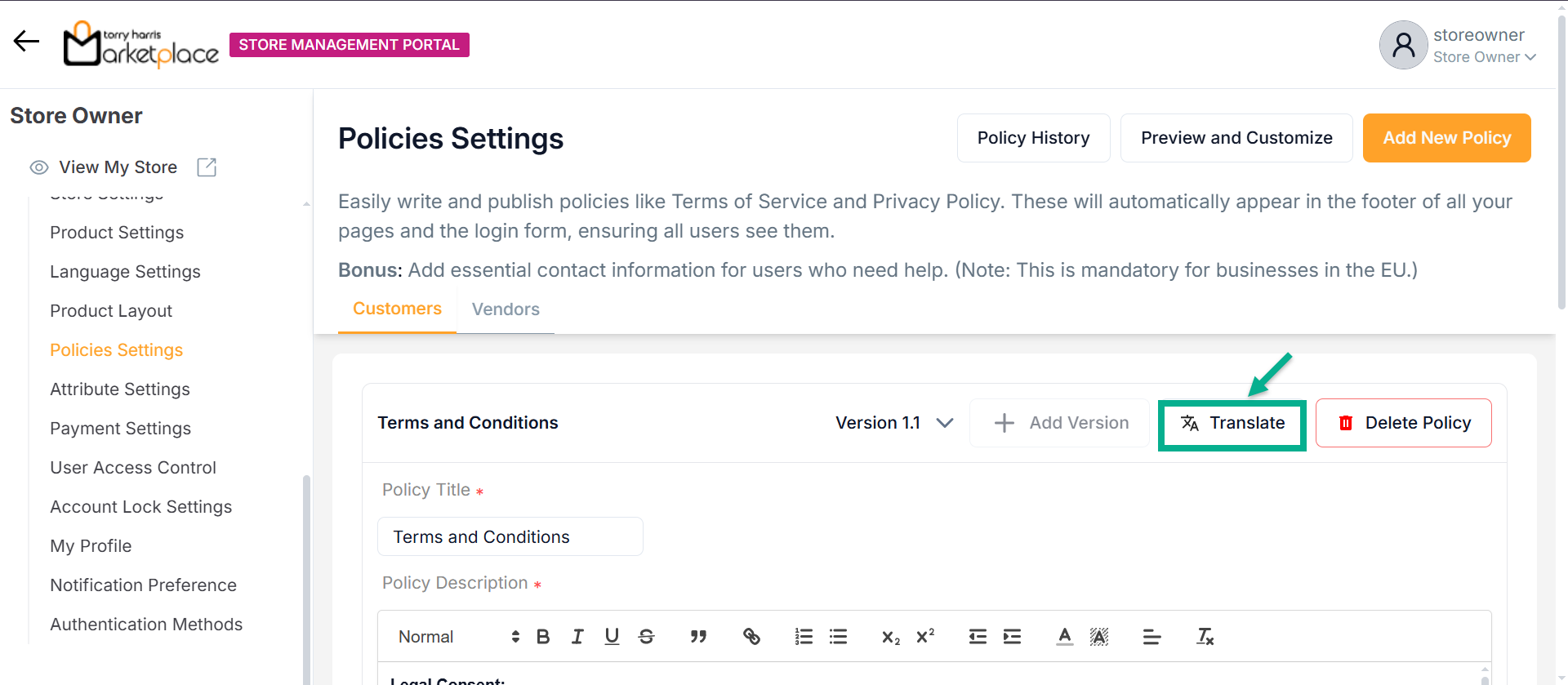
Task: Apply italic formatting in policy editor
Action: [577, 637]
